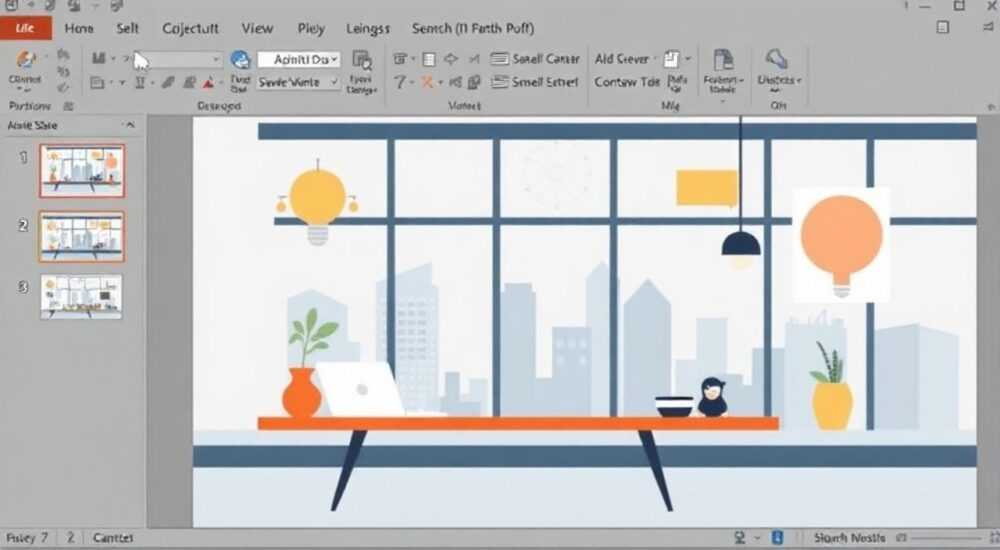Open the red triangle color dropdown arrow
This screenshot has width=1000, height=550.
[221, 84]
